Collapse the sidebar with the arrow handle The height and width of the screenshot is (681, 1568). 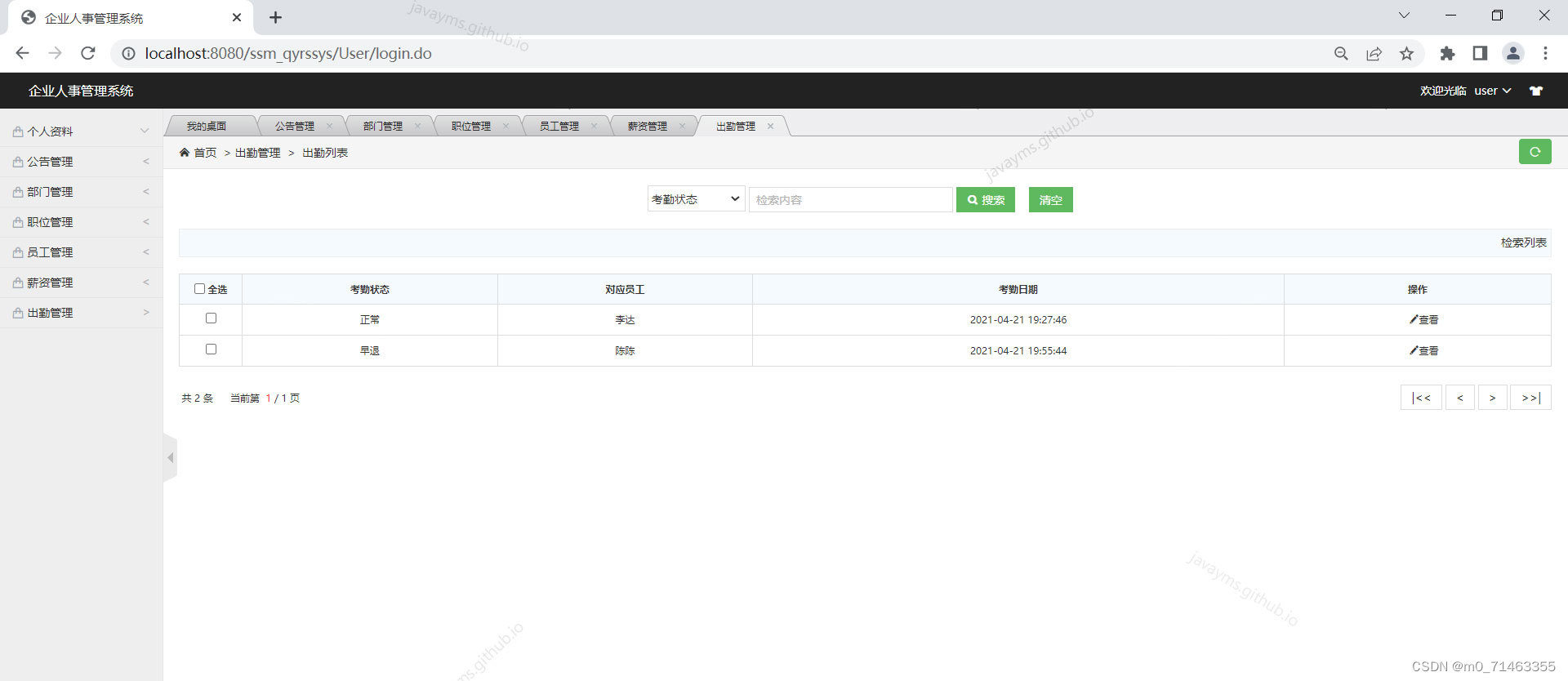pos(170,458)
